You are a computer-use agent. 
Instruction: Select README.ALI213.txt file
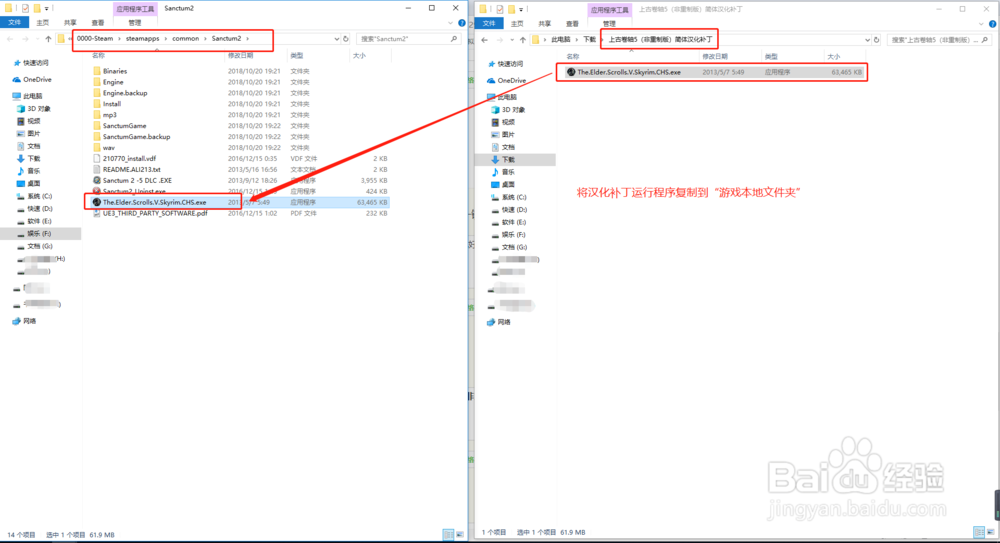point(131,169)
